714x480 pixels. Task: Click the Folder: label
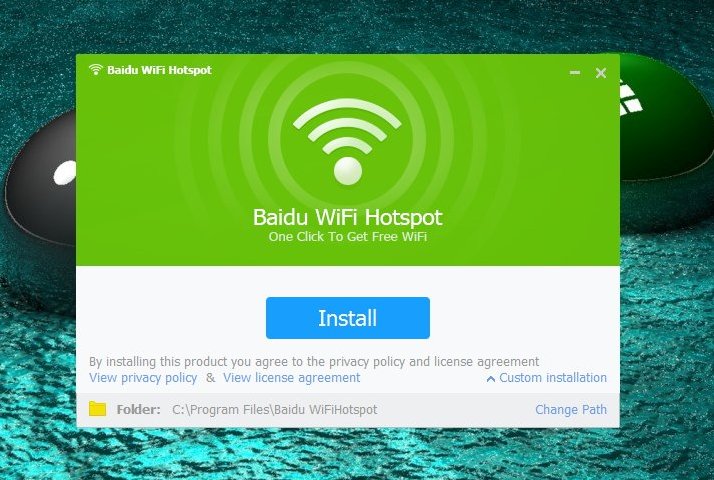coord(138,409)
